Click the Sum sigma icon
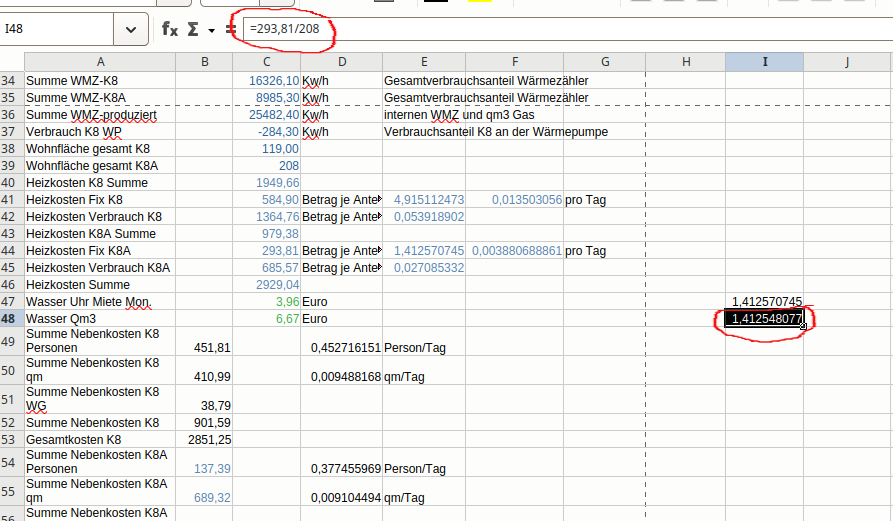This screenshot has width=893, height=521. pyautogui.click(x=193, y=29)
